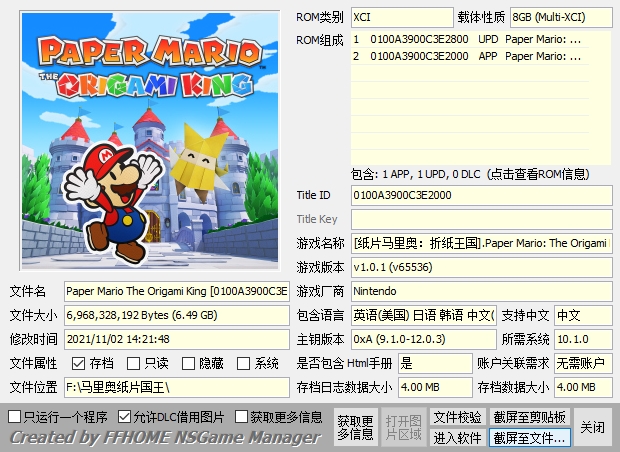Click the 游戏版本 field v1.0.1
The height and width of the screenshot is (452, 620).
[482, 267]
